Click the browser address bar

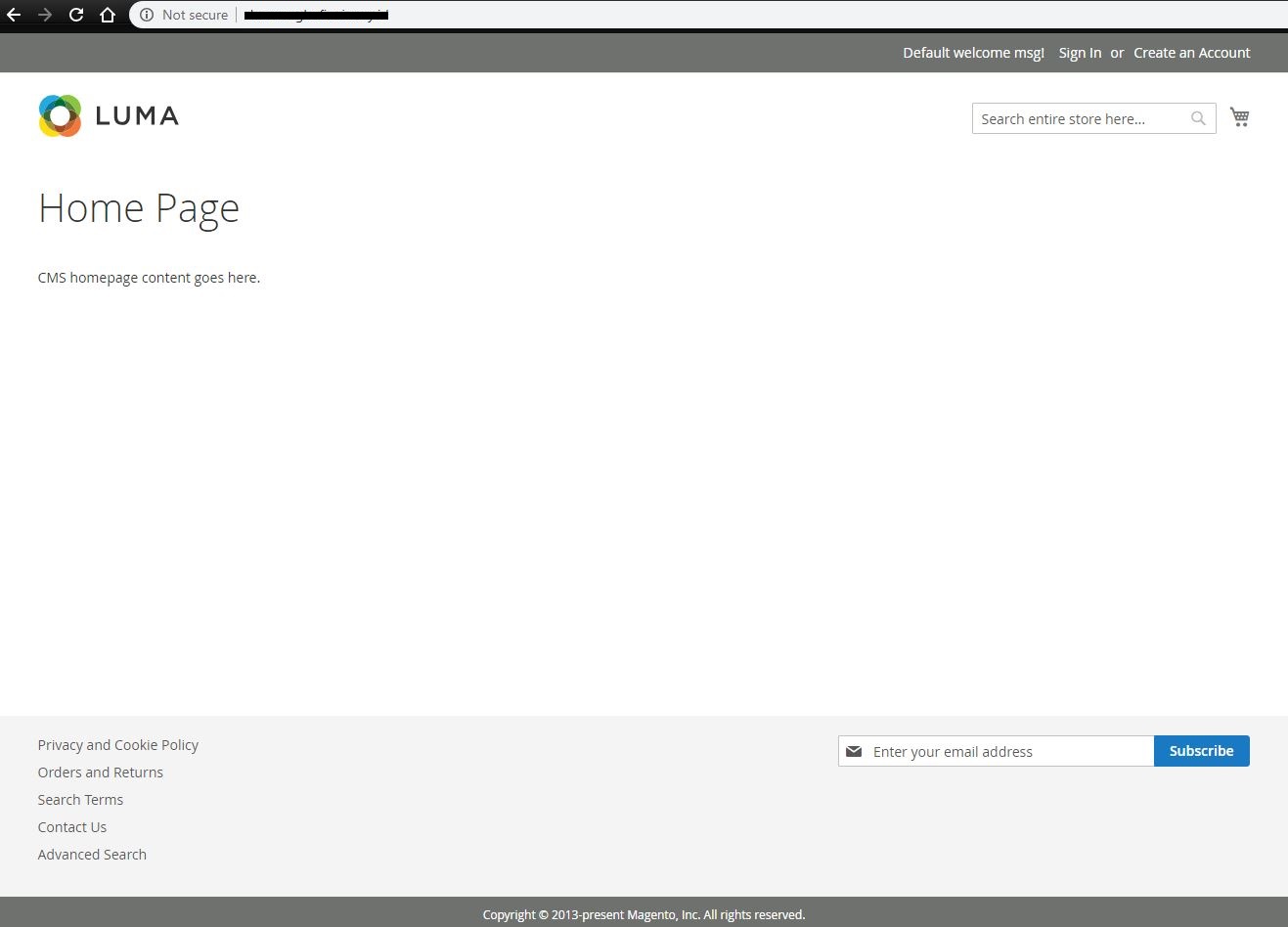pos(685,15)
